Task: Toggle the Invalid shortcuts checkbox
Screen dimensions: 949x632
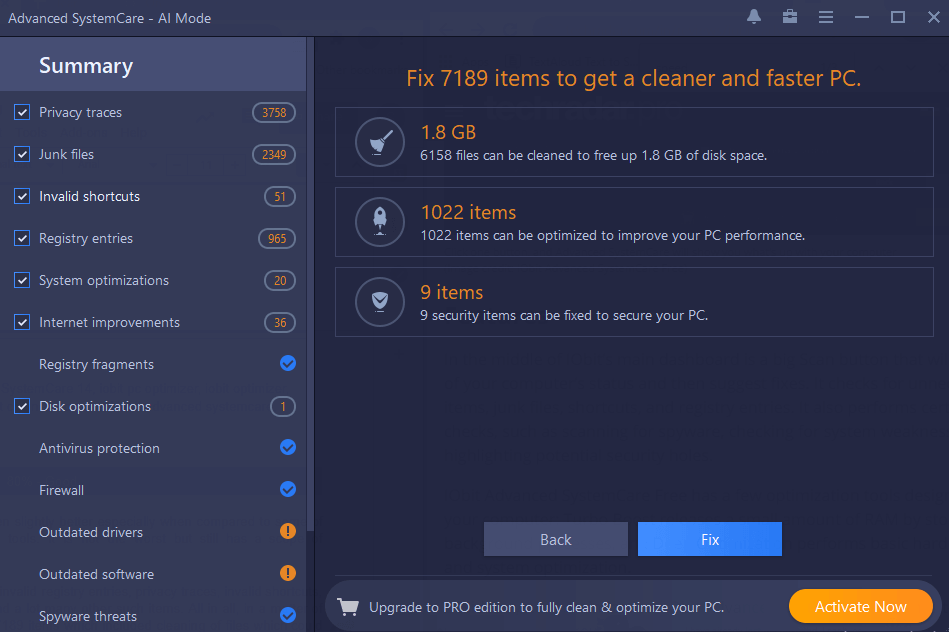Action: 22,196
